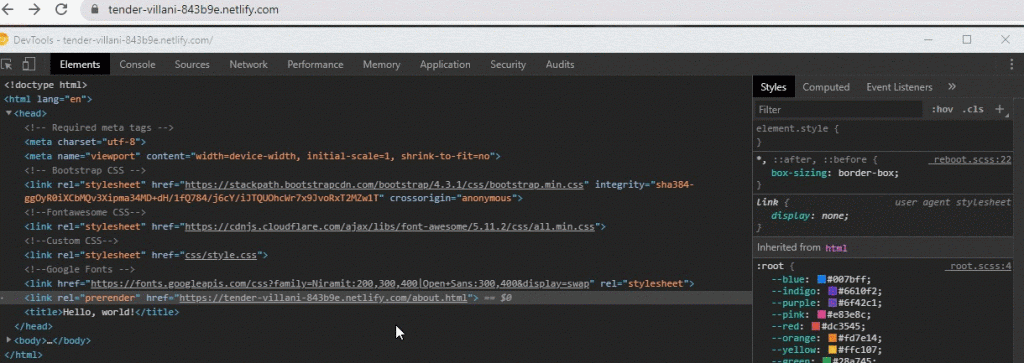Open _root.scss:4 source link
Image resolution: width=1024 pixels, height=363 pixels.
coord(978,266)
